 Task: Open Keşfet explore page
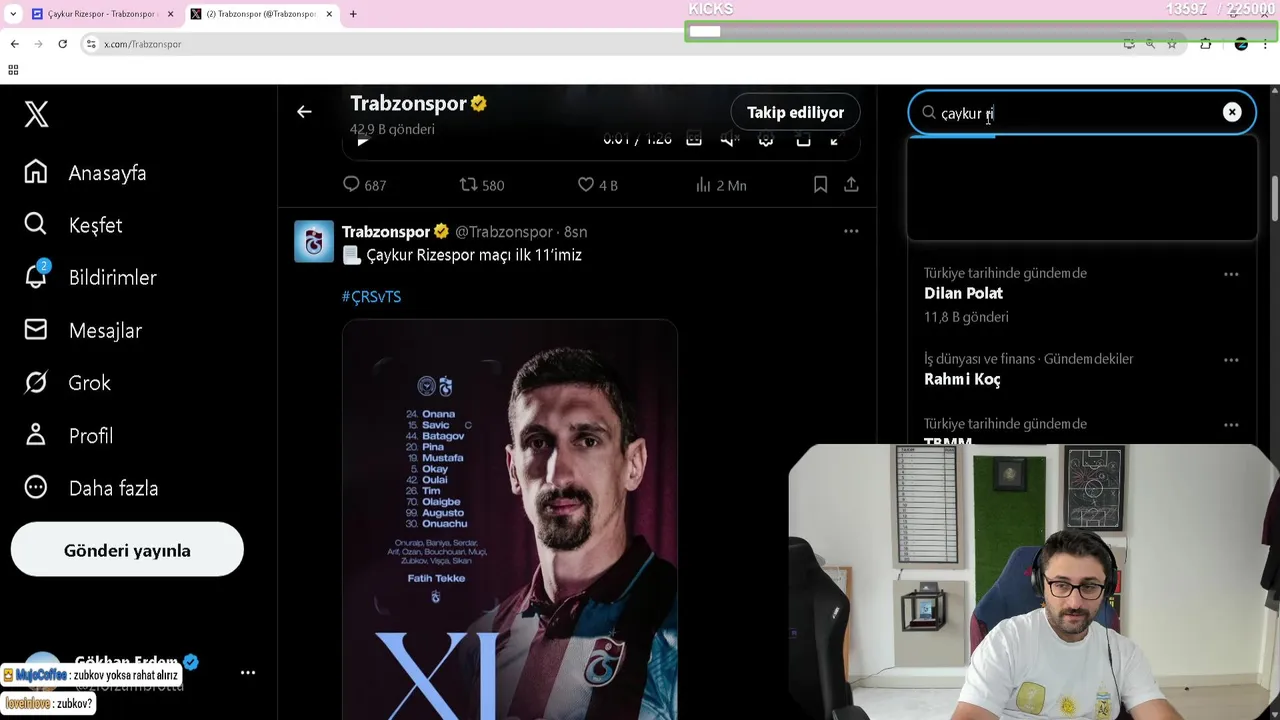[73, 225]
